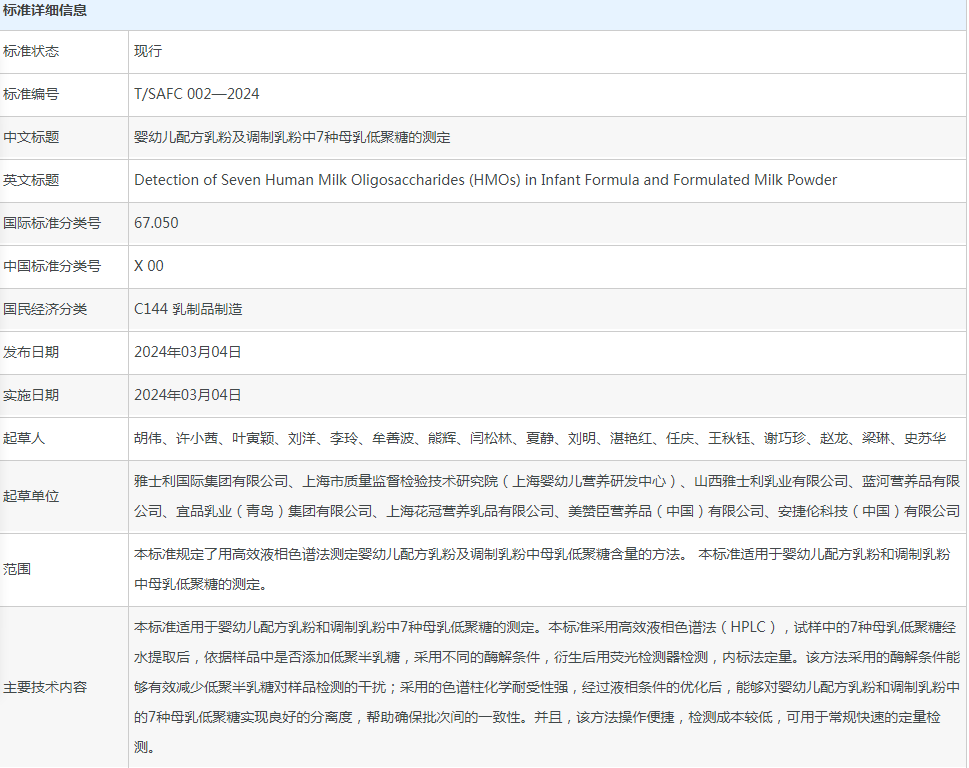Click the C144 乳制品制造 classification value
This screenshot has width=969, height=768.
coord(188,309)
